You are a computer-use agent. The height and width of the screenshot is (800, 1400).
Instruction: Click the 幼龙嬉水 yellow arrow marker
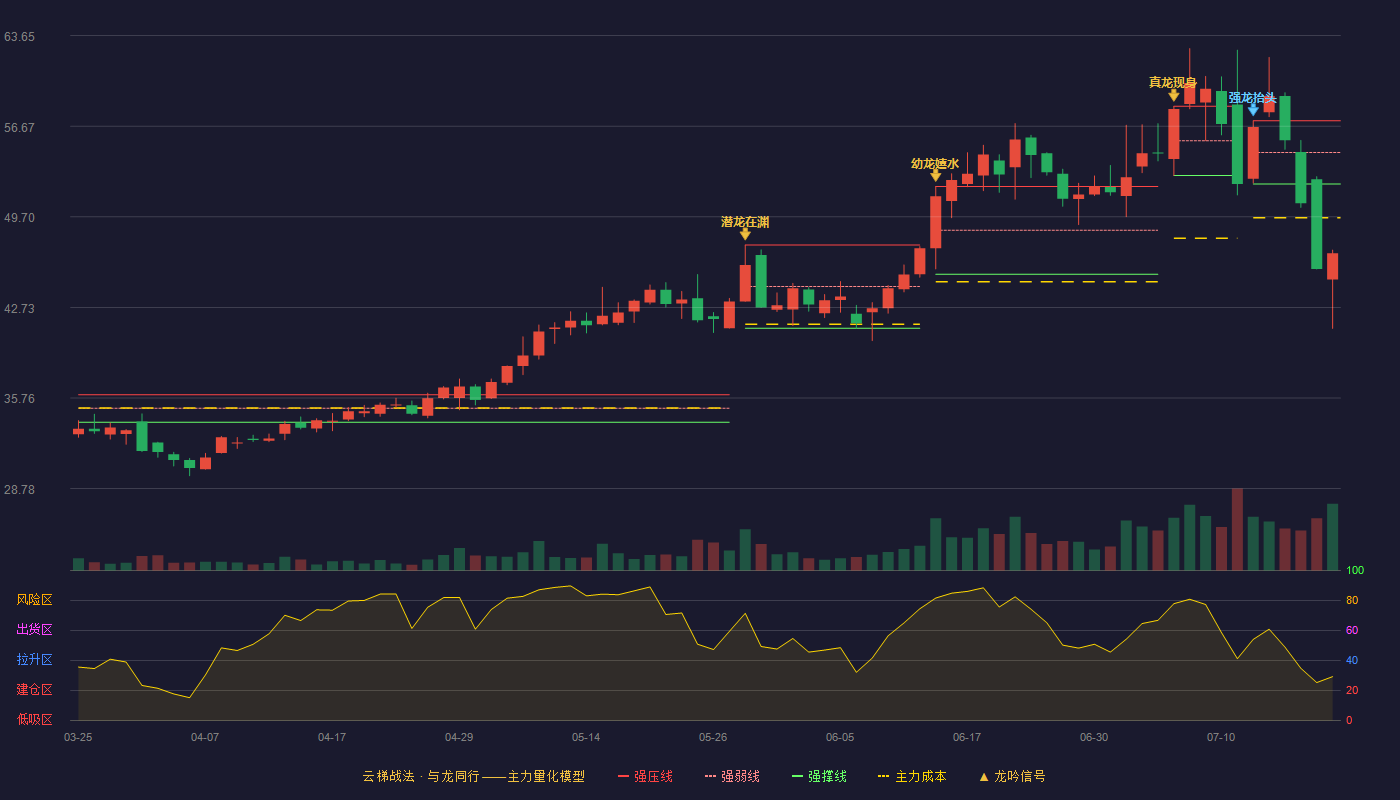tap(936, 176)
